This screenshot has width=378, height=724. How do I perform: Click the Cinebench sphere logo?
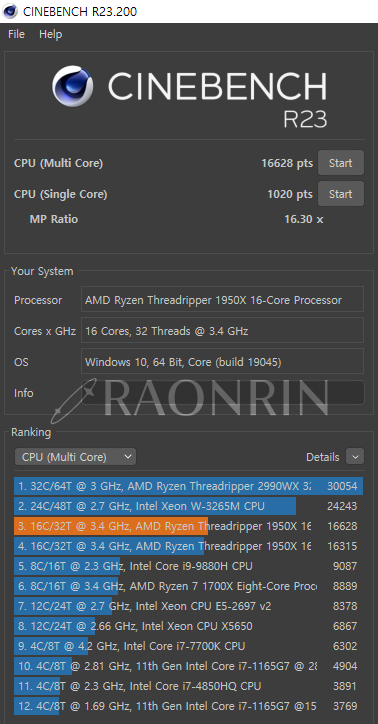72,86
